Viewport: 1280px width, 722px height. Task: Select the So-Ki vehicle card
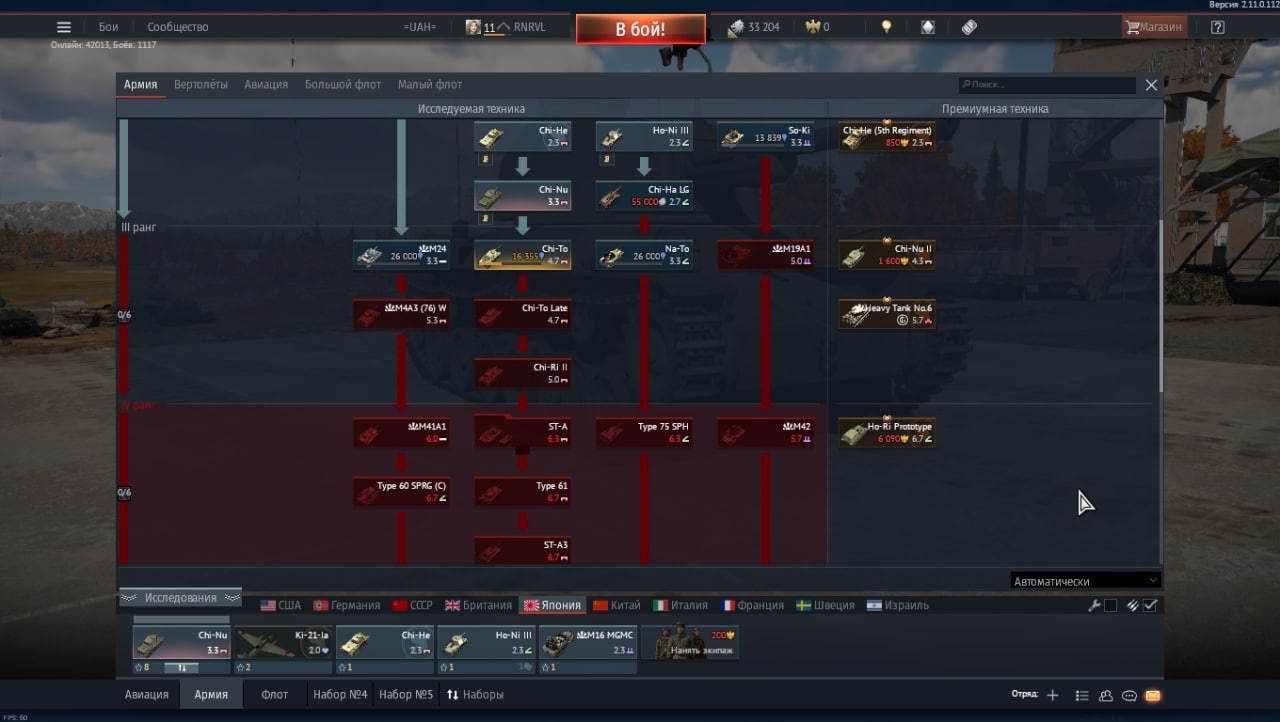click(766, 137)
